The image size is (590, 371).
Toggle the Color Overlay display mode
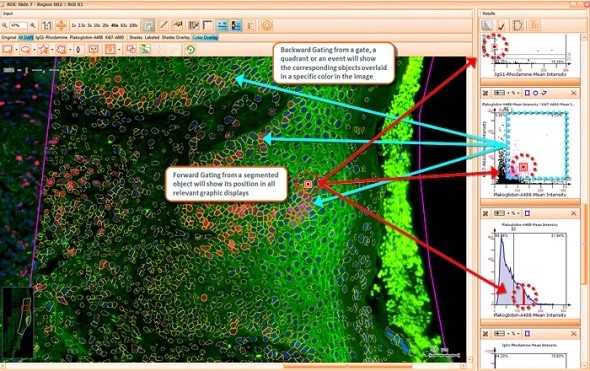pos(205,37)
